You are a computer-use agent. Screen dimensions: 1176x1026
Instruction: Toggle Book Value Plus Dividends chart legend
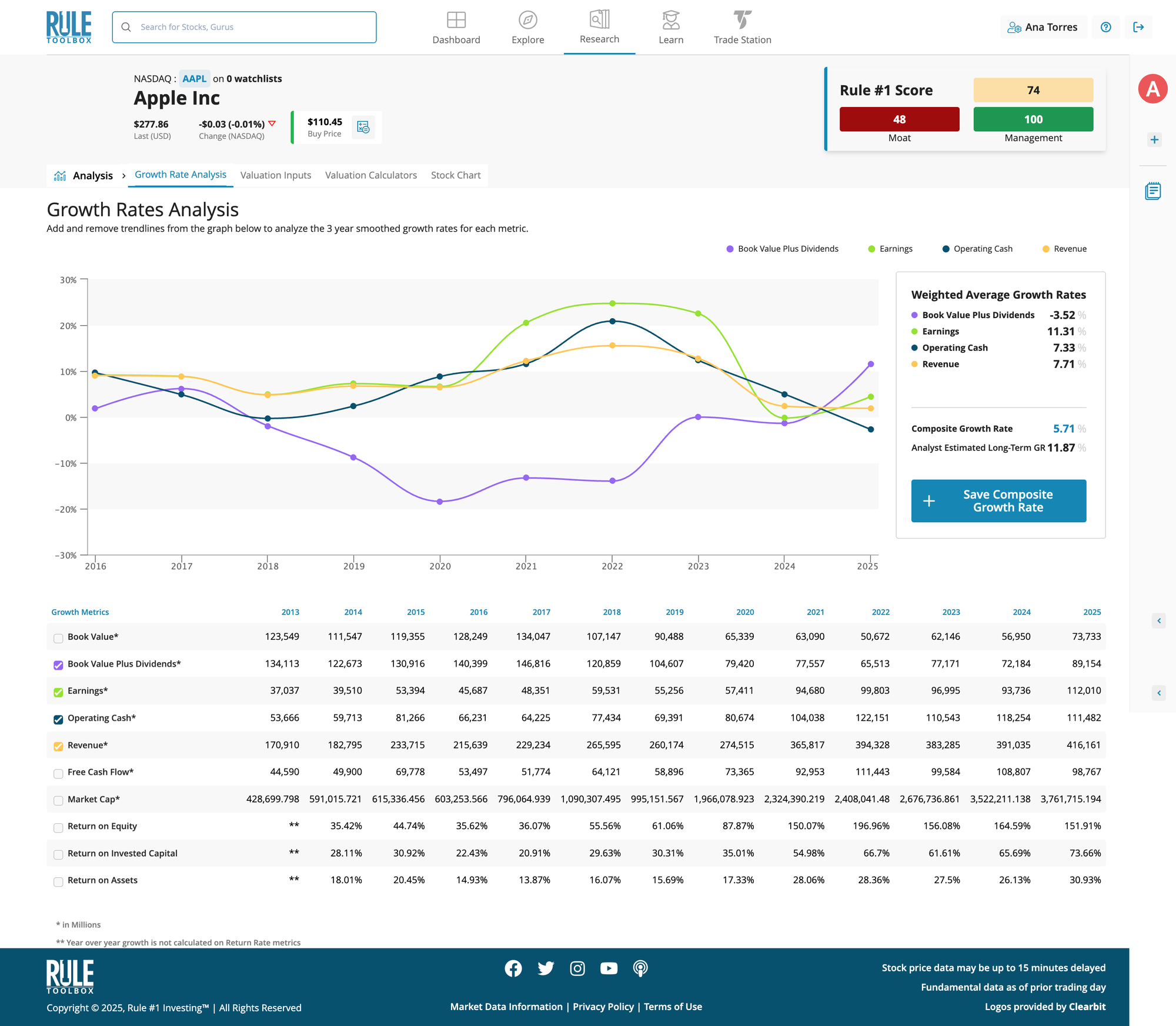coord(782,249)
